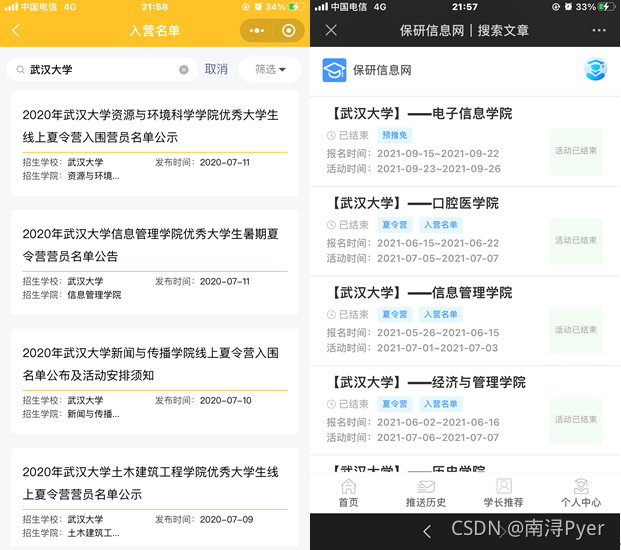Tap the round avatar icon at right
621x550 pixels.
595,69
